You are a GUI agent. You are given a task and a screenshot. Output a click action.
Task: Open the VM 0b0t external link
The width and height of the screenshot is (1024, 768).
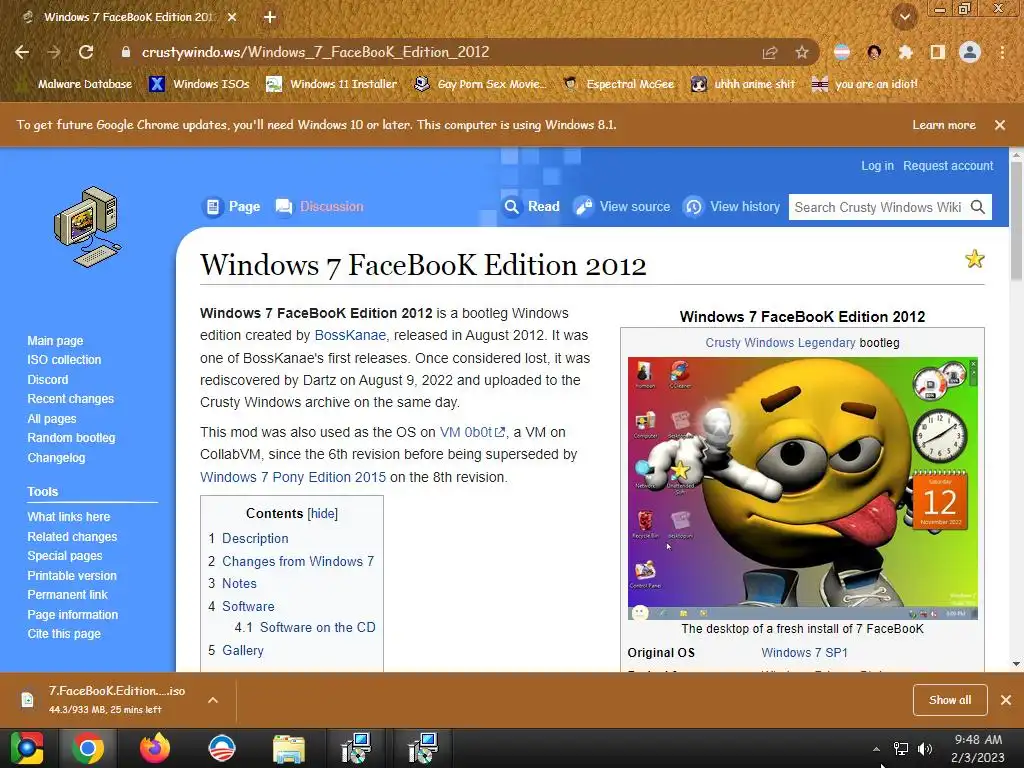pos(472,432)
